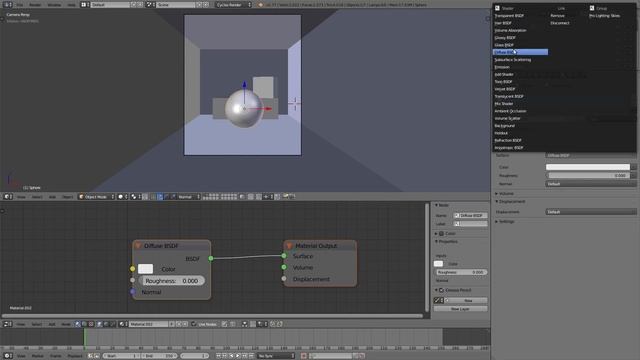
Task: Pick Translucent BSDF shader
Action: [x=509, y=96]
